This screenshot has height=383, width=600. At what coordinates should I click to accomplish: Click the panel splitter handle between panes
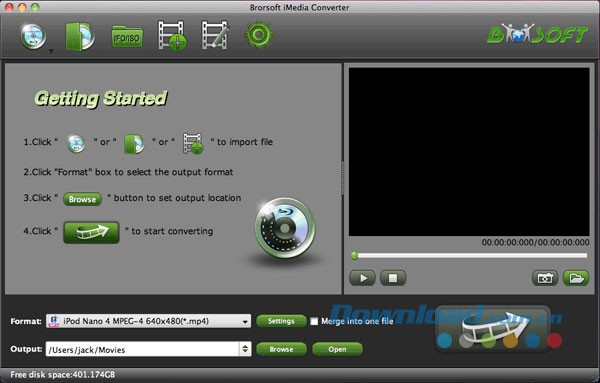click(342, 178)
